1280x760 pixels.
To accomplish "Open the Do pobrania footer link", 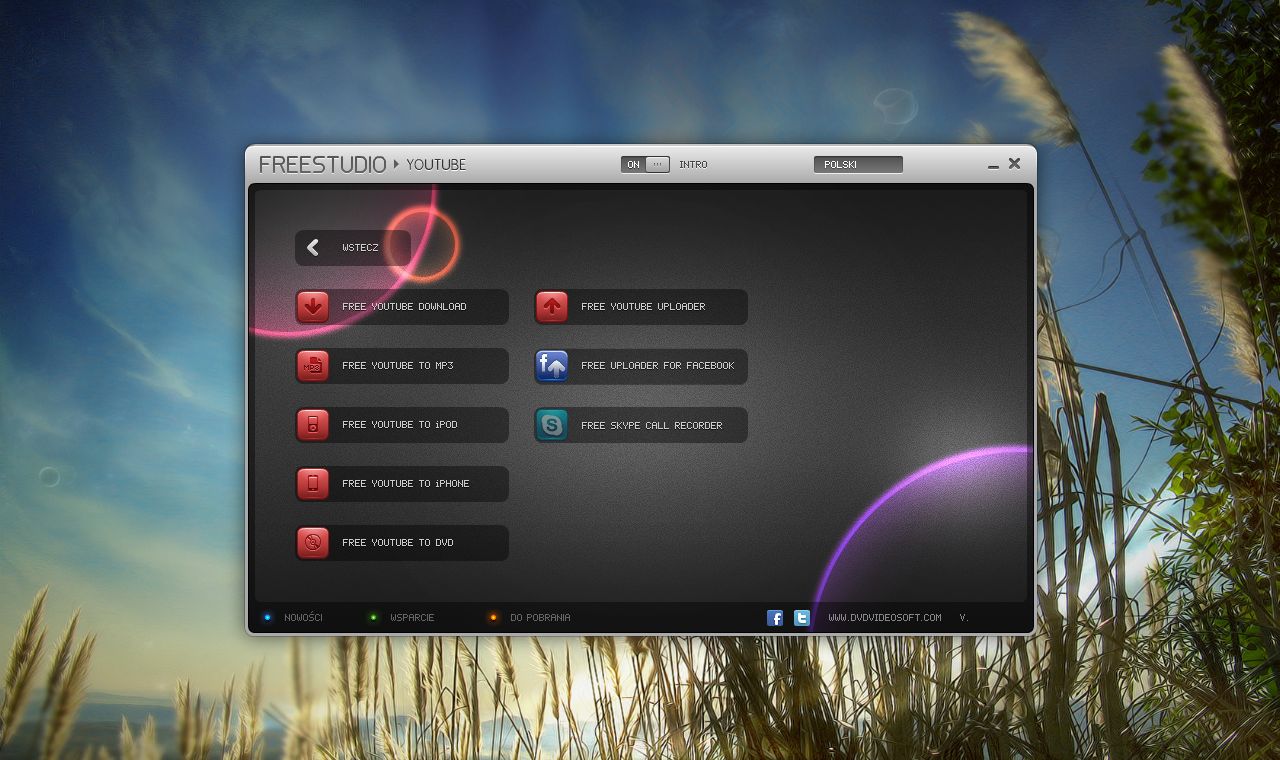I will click(540, 618).
